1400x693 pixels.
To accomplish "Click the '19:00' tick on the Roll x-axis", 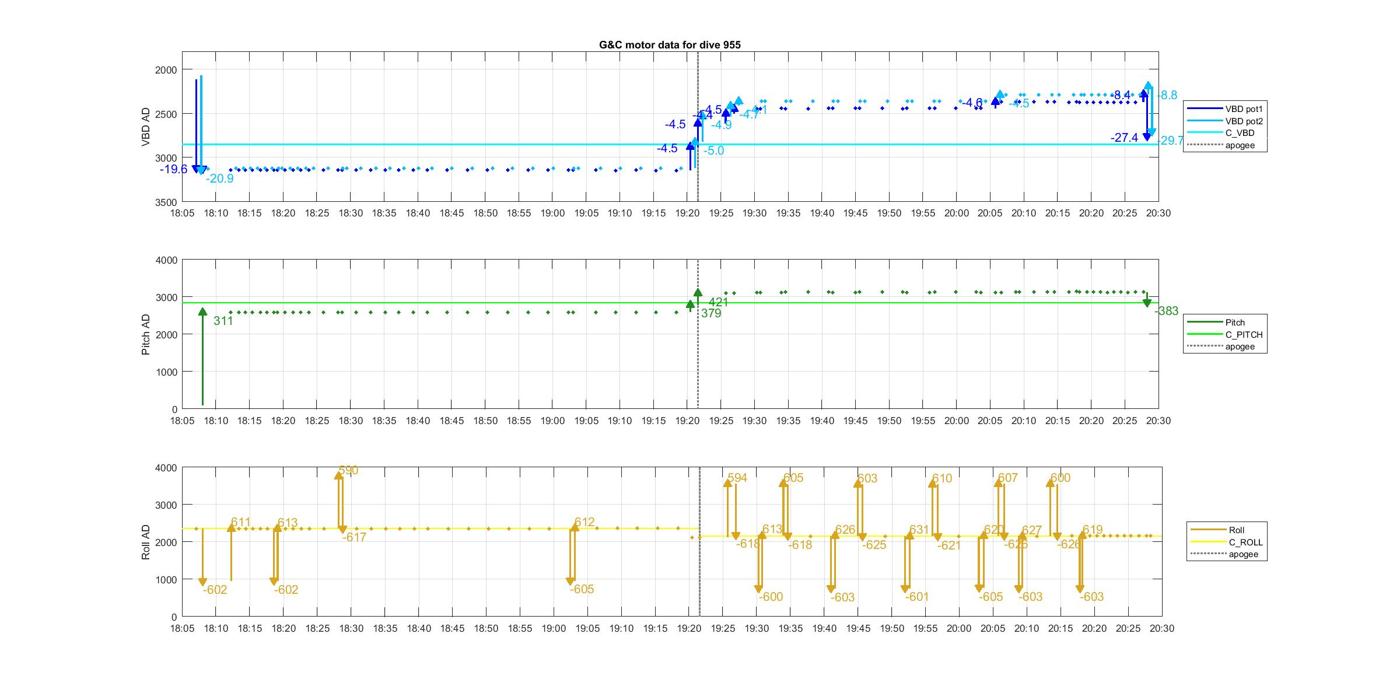I will [553, 629].
